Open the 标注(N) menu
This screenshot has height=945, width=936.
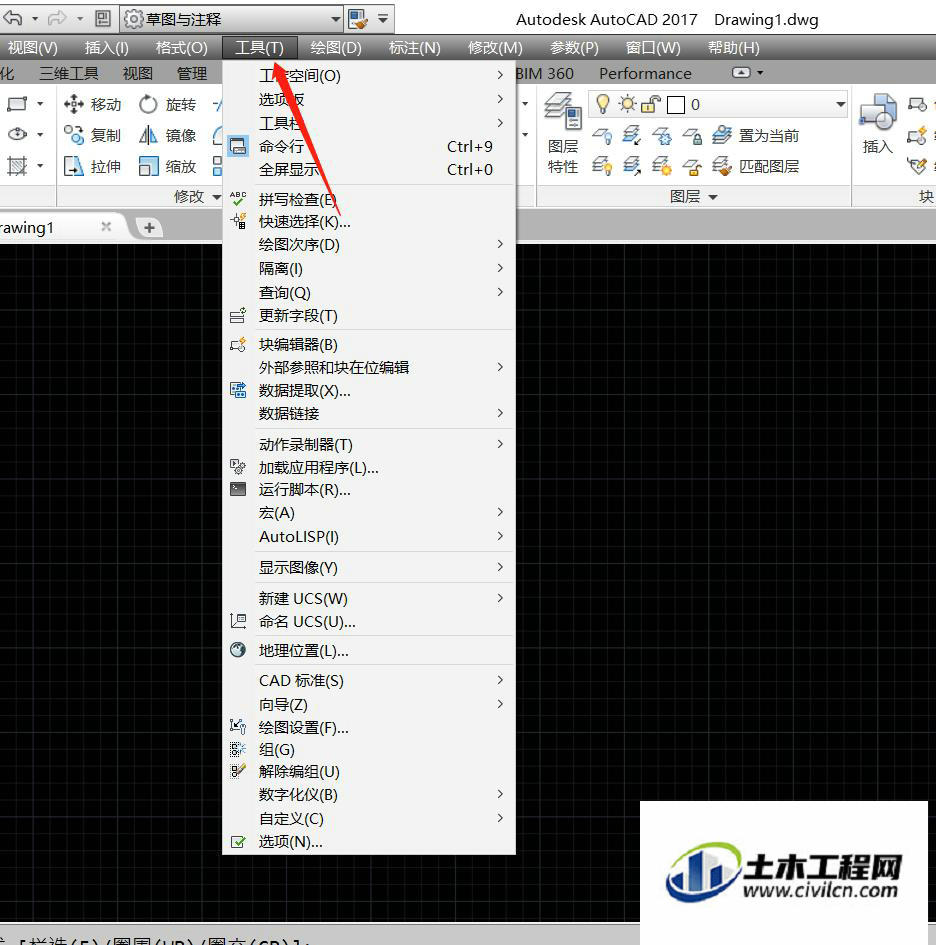[415, 48]
